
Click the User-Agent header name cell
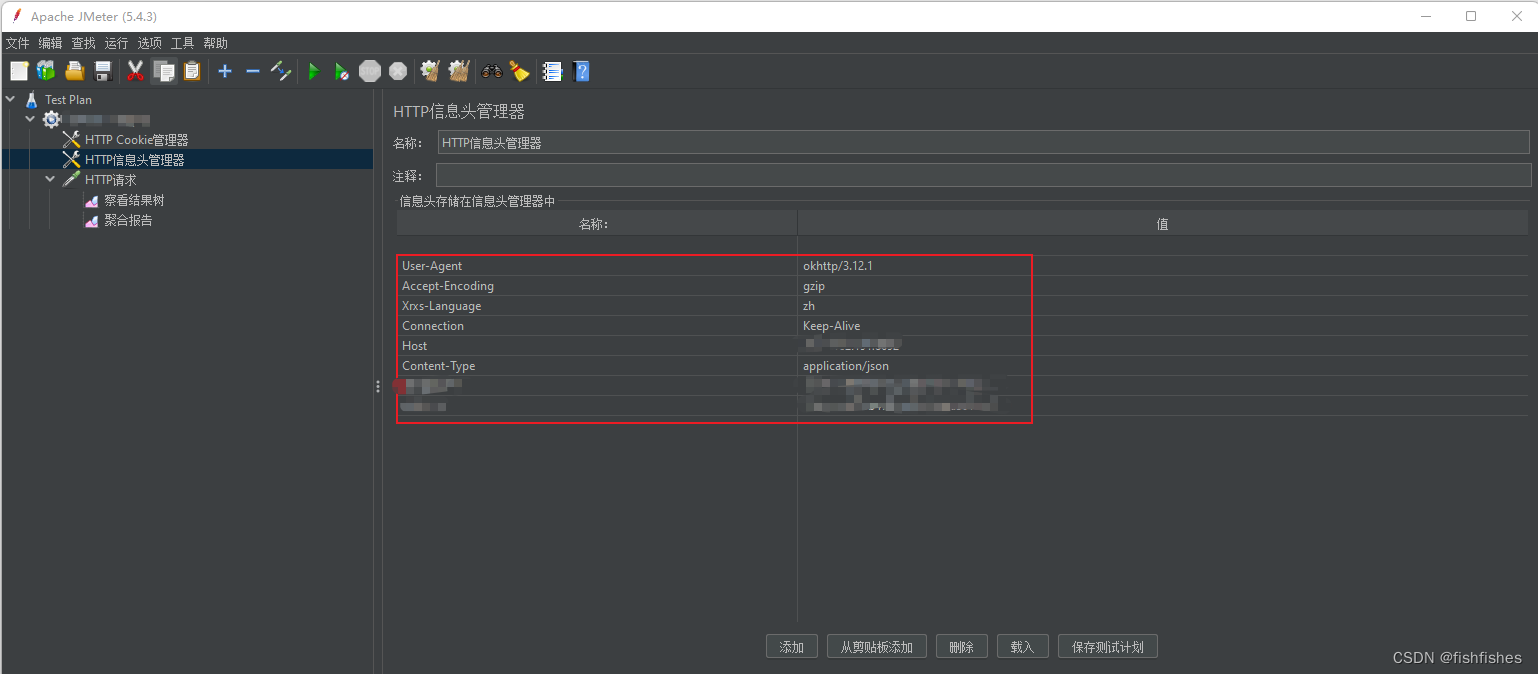pyautogui.click(x=597, y=266)
